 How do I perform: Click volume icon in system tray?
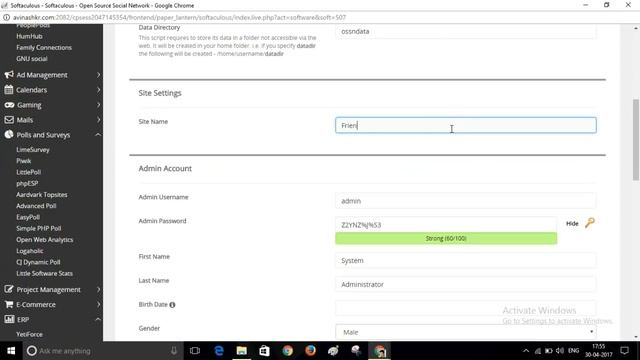[560, 351]
